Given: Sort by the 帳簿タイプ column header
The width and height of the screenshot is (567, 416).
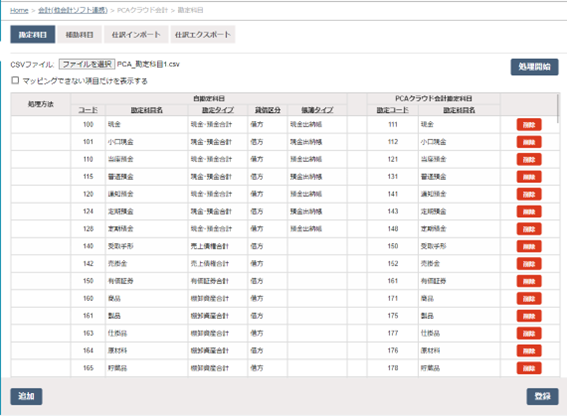Looking at the screenshot, I should pyautogui.click(x=317, y=110).
